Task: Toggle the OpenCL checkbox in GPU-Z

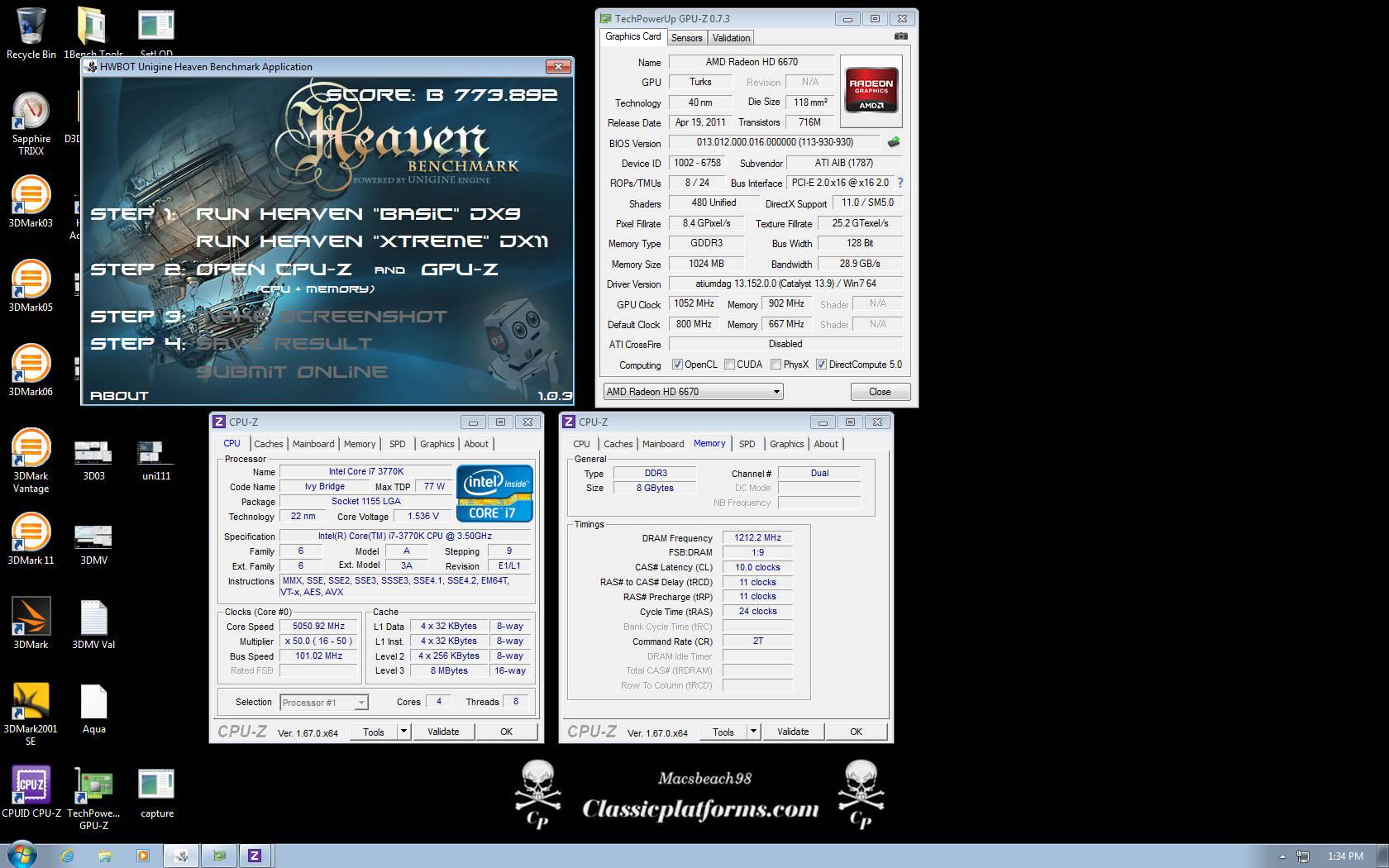Action: 677,365
